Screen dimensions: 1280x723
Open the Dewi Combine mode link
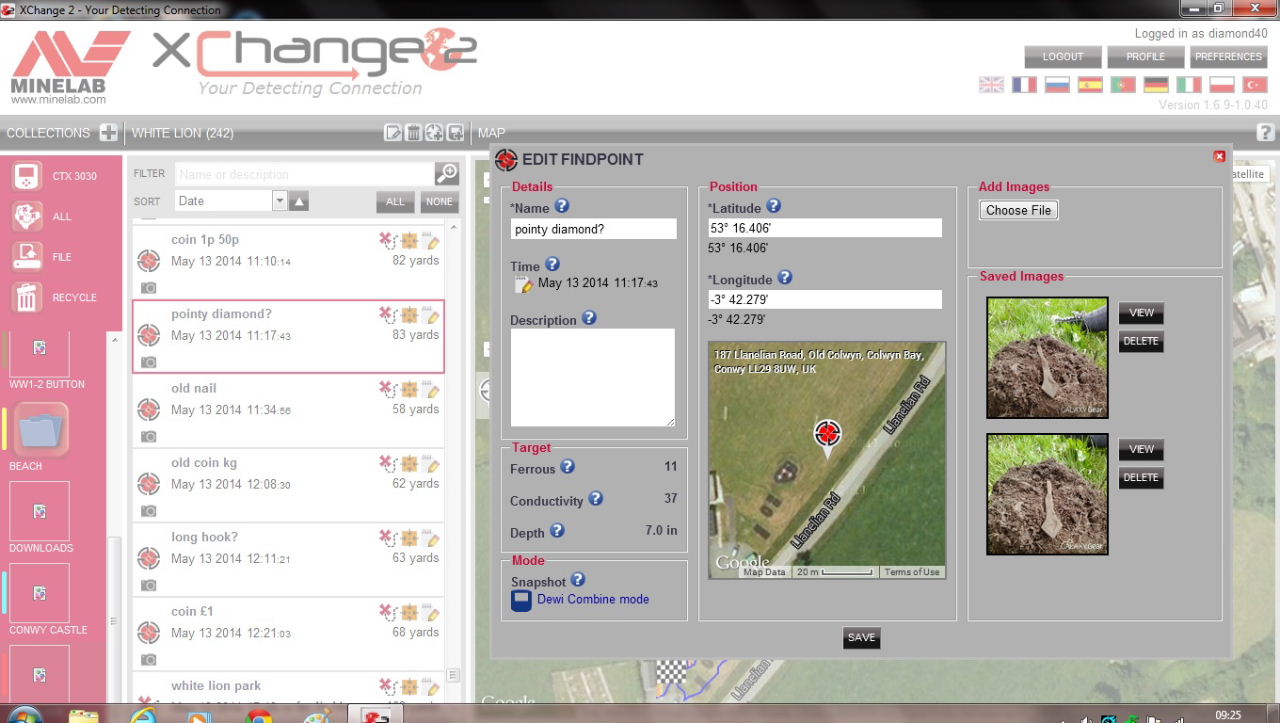593,599
